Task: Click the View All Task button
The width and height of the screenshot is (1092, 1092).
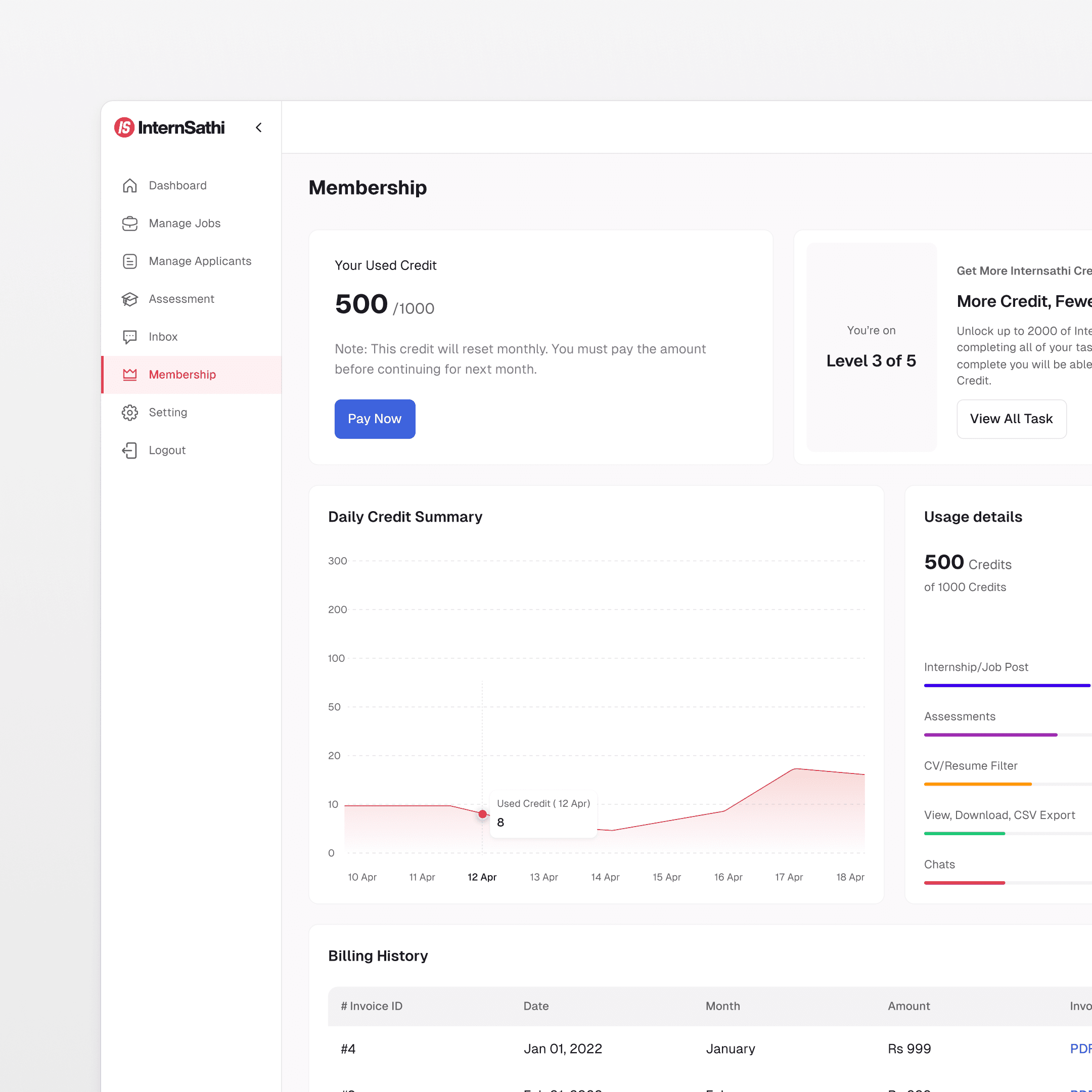Action: coord(1011,419)
